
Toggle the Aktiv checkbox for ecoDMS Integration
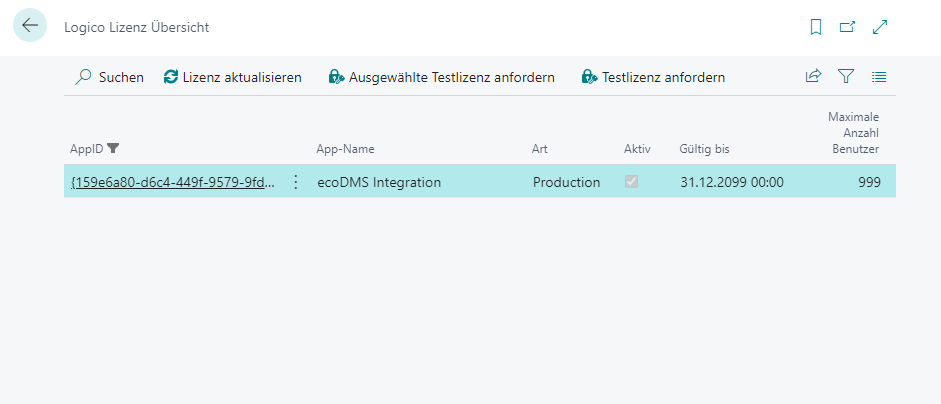click(x=631, y=181)
